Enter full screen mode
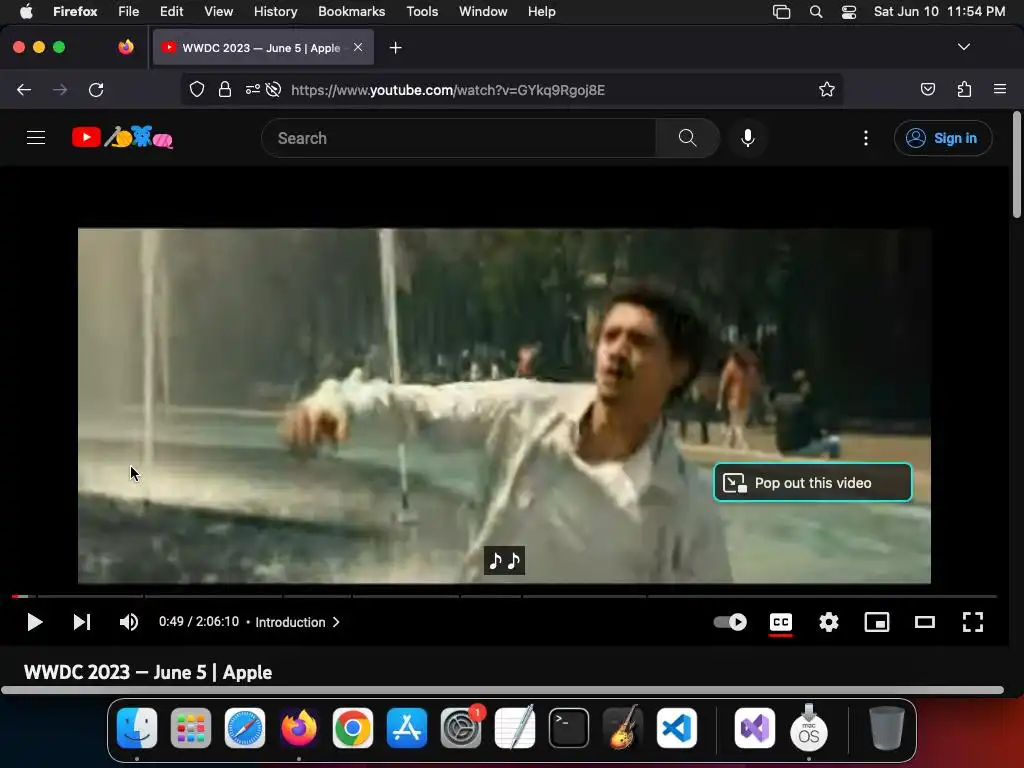 (x=973, y=622)
